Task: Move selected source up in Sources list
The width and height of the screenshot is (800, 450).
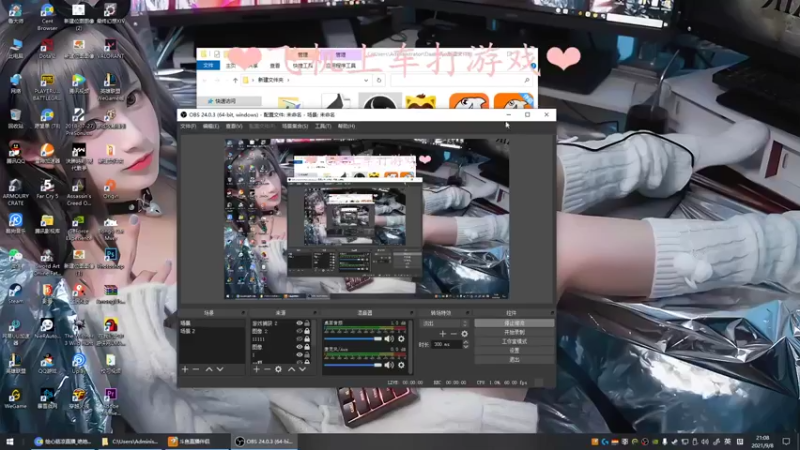Action: (x=291, y=369)
